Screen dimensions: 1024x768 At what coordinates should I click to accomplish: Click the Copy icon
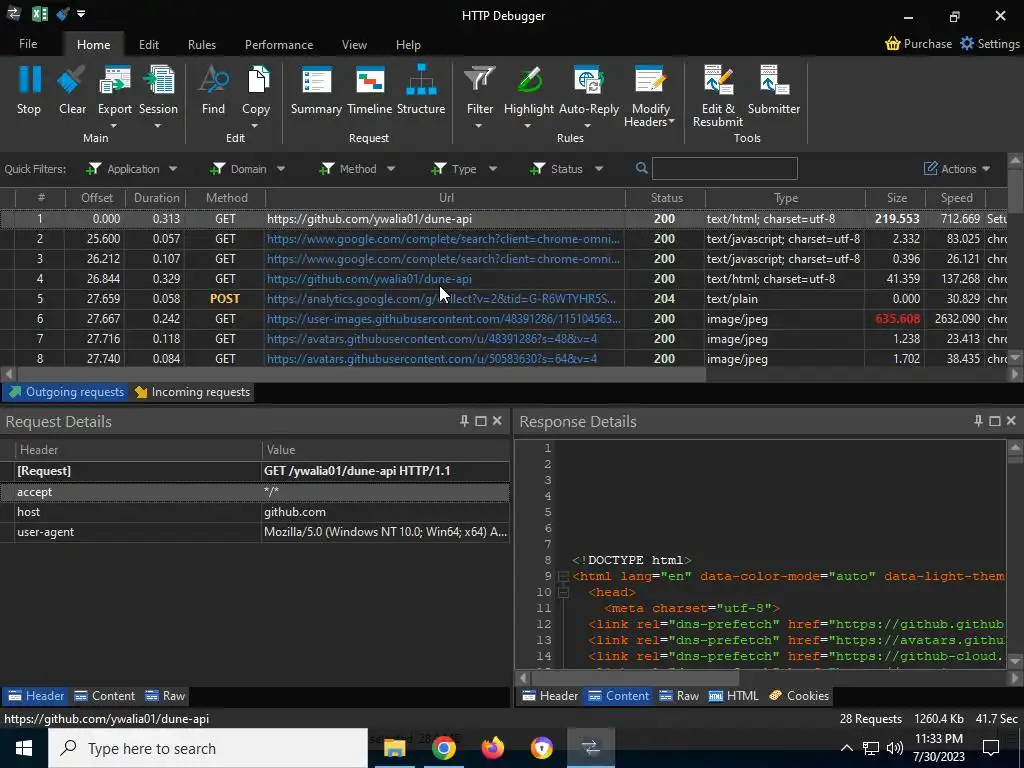[257, 80]
